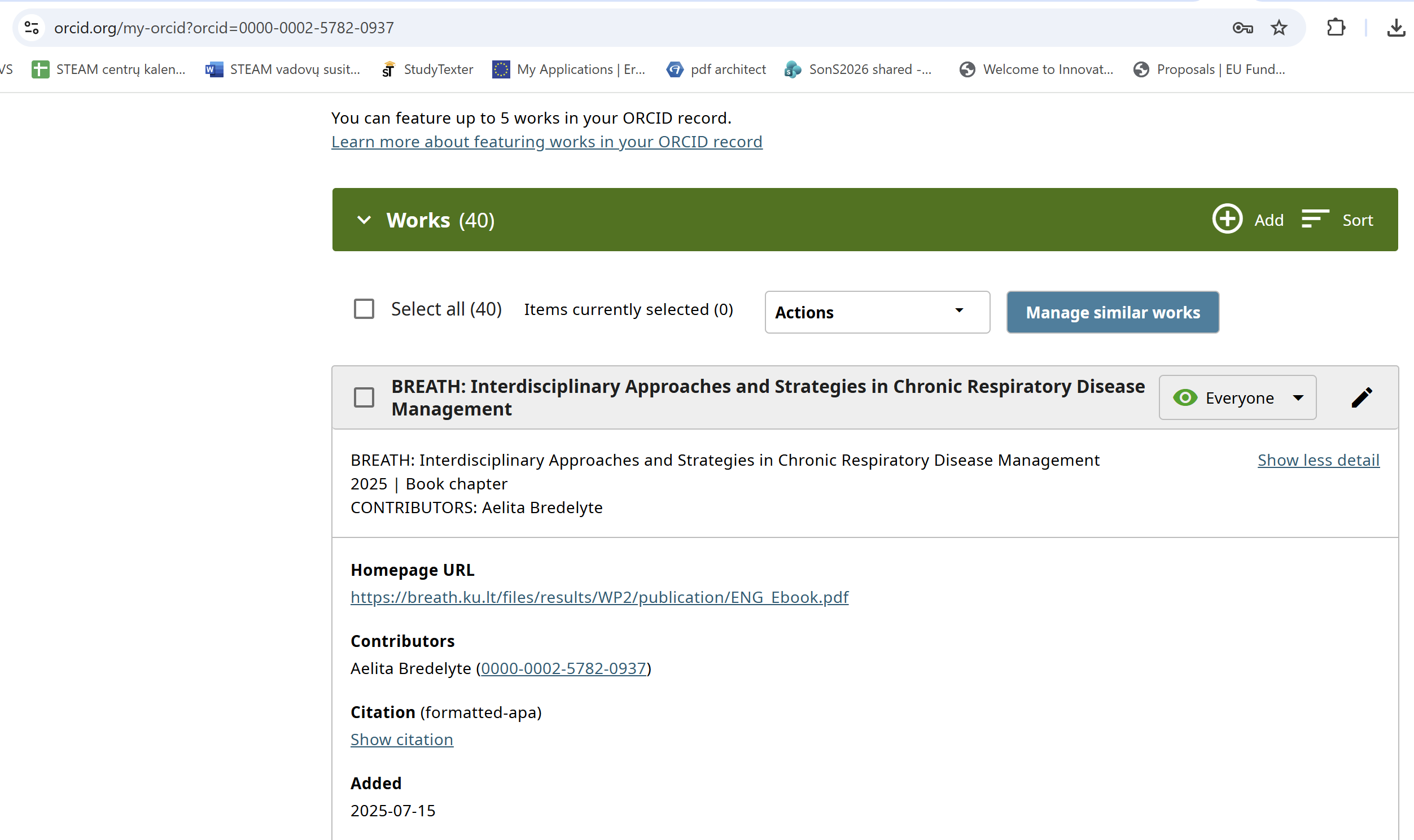Collapse the Works section chevron
Viewport: 1414px width, 840px height.
(365, 220)
